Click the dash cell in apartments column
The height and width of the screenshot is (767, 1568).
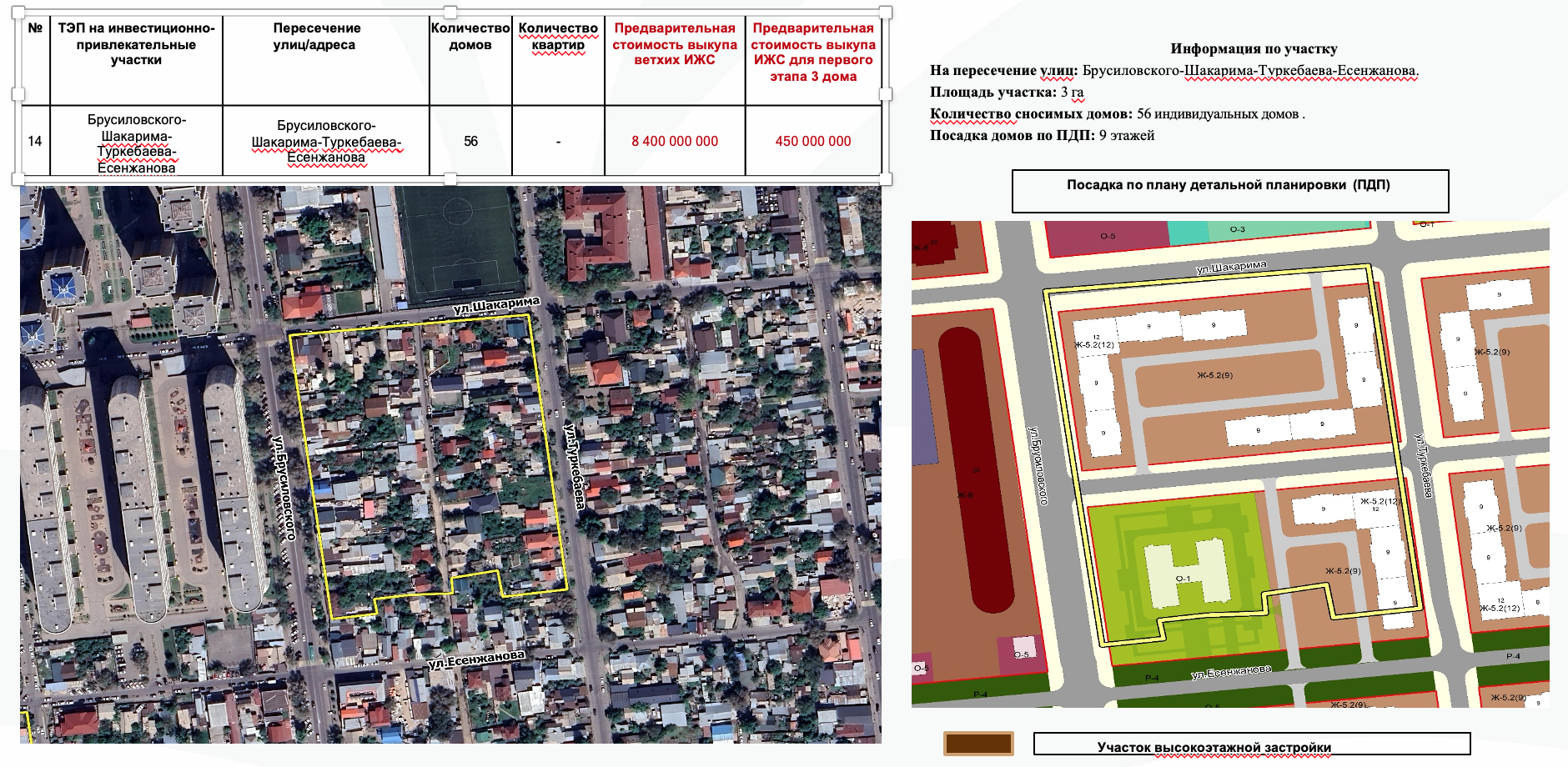coord(558,141)
